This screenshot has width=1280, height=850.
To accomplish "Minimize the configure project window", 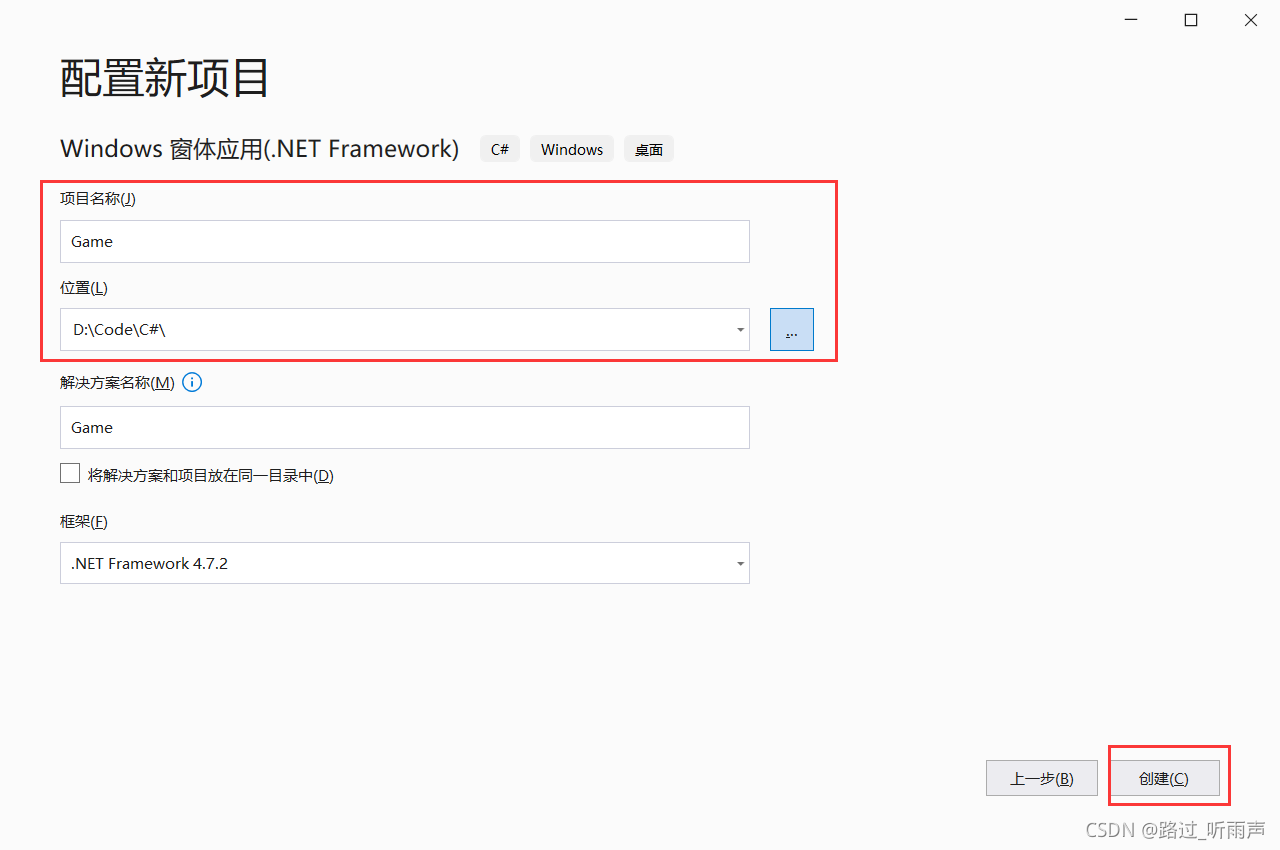I will tap(1131, 20).
